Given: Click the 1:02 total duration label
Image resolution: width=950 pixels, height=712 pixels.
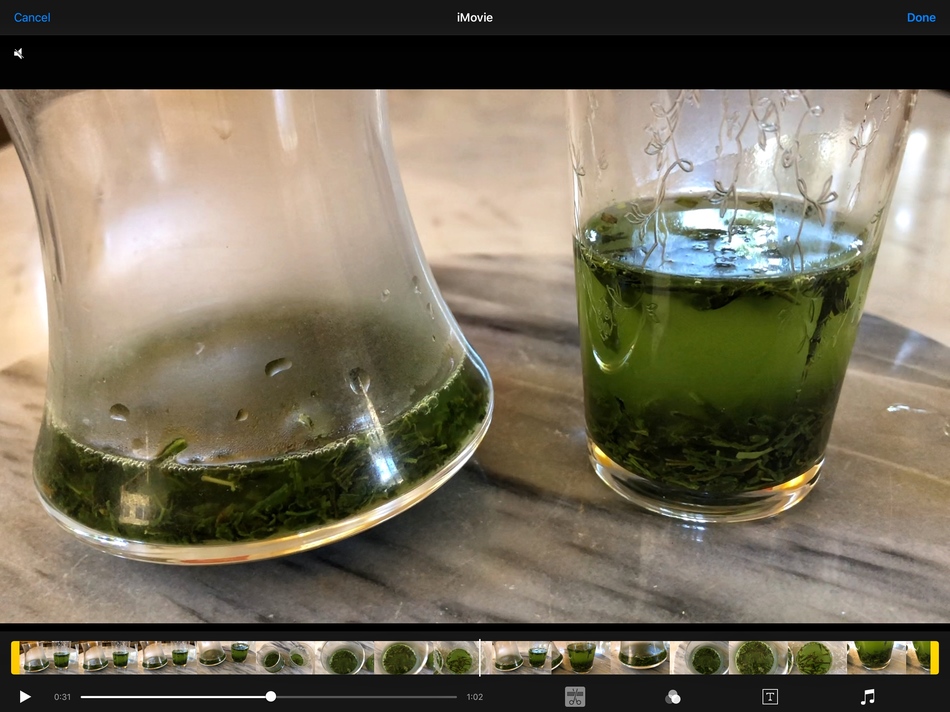Looking at the screenshot, I should [x=474, y=697].
